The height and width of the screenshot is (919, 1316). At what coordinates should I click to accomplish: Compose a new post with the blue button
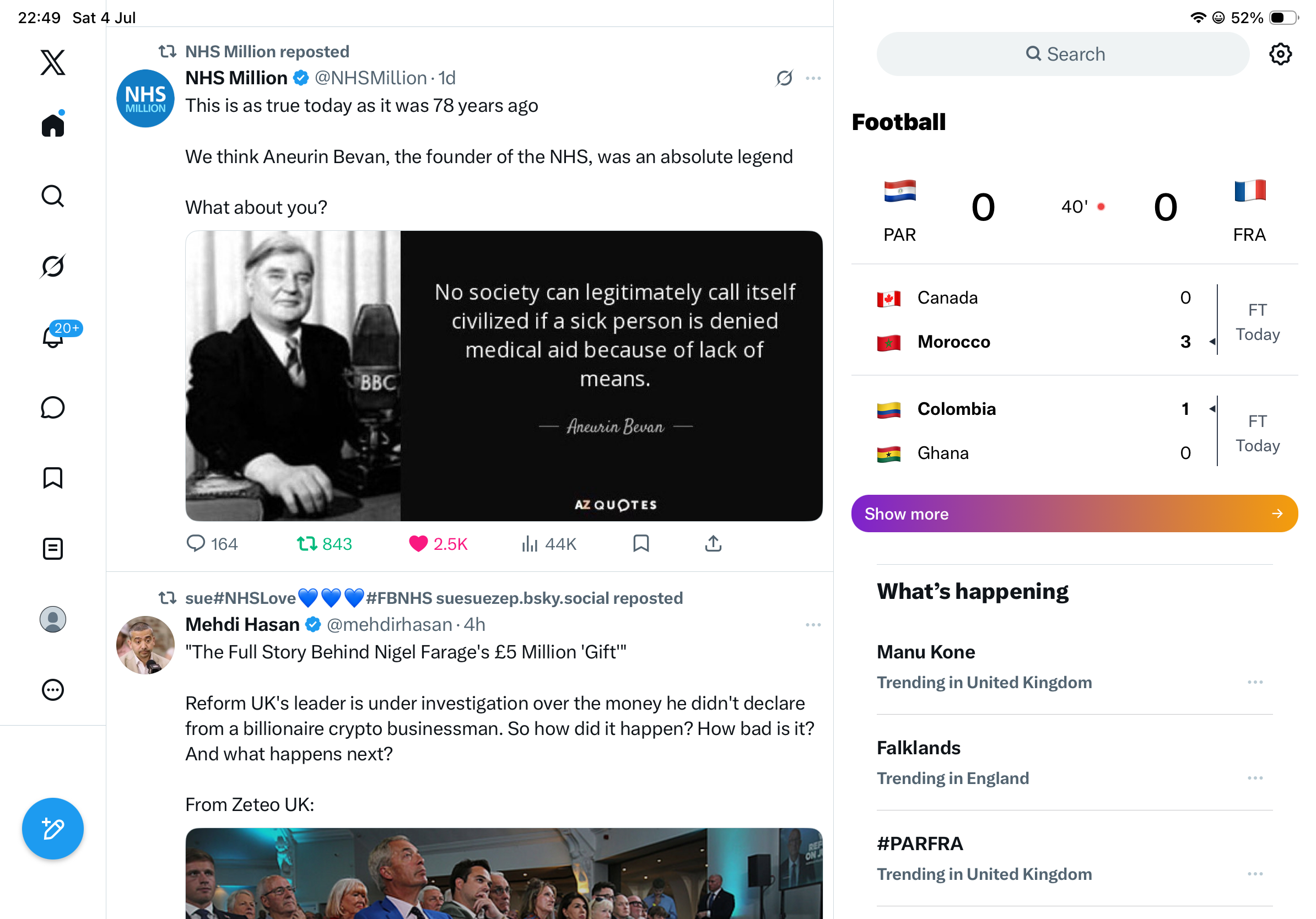[53, 829]
